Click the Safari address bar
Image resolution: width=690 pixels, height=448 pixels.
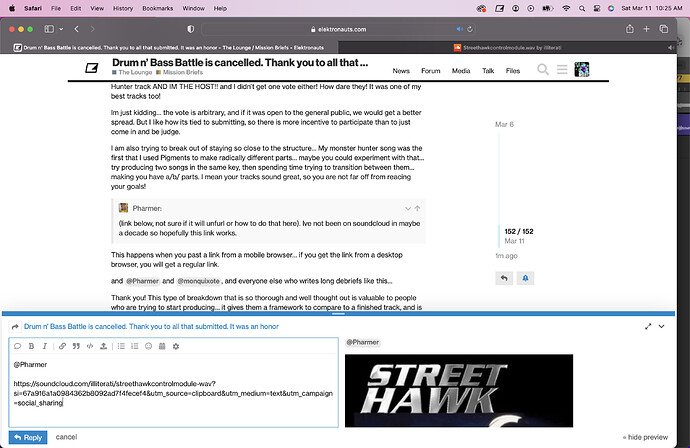[338, 29]
